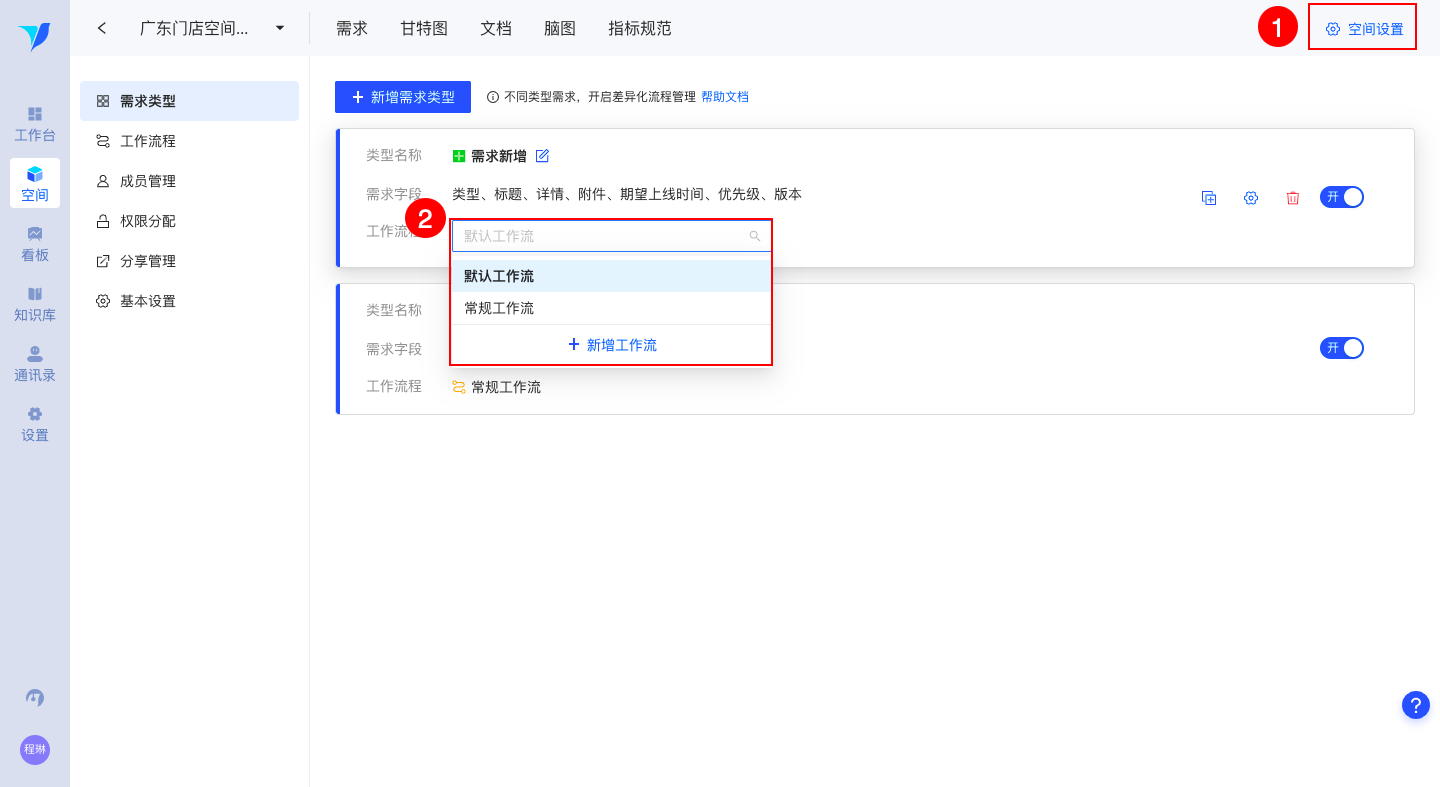Delete the 需求新增 requirement type
Image resolution: width=1440 pixels, height=787 pixels.
[1292, 198]
